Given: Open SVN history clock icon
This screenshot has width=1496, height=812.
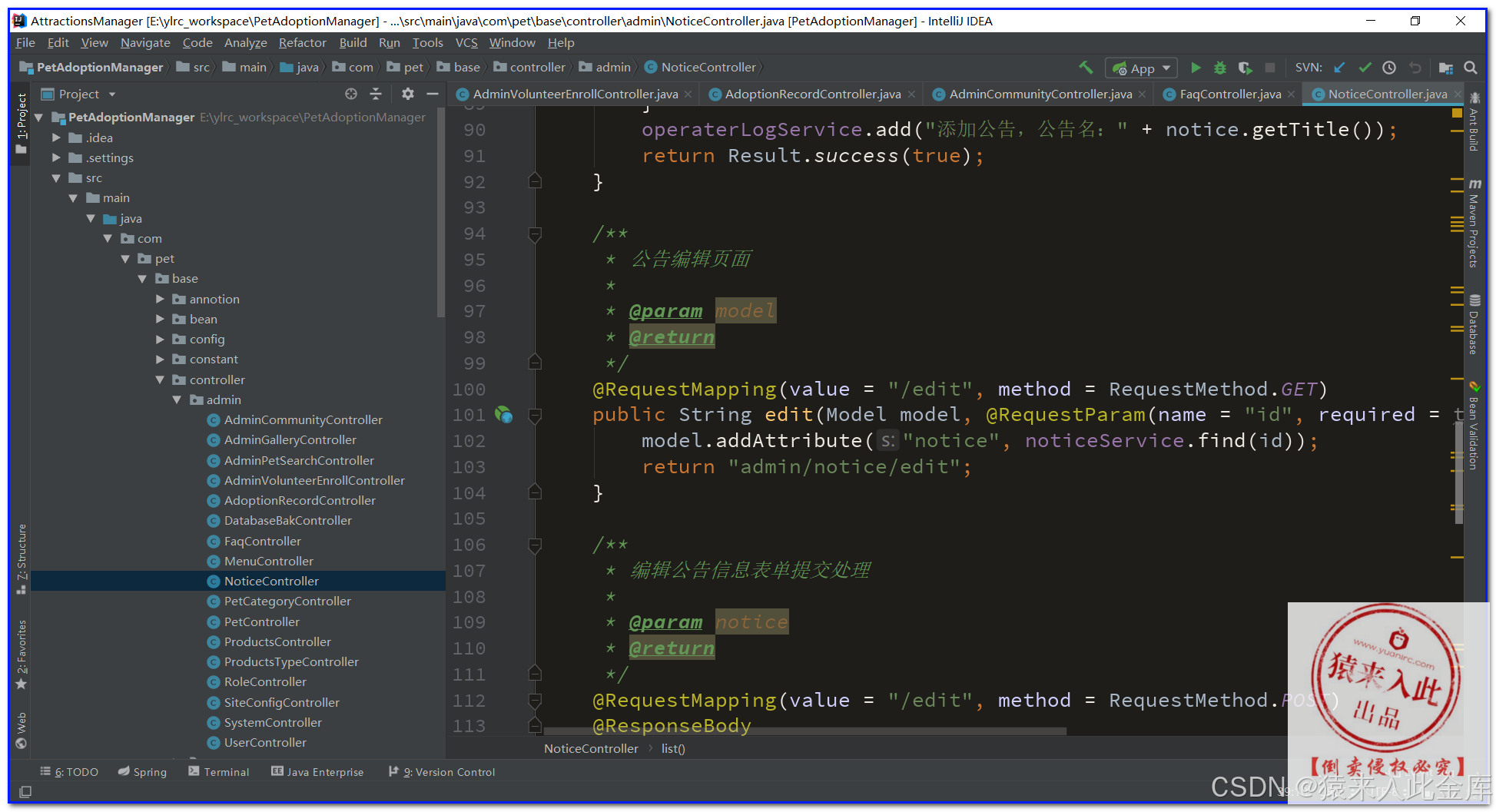Looking at the screenshot, I should click(1389, 68).
